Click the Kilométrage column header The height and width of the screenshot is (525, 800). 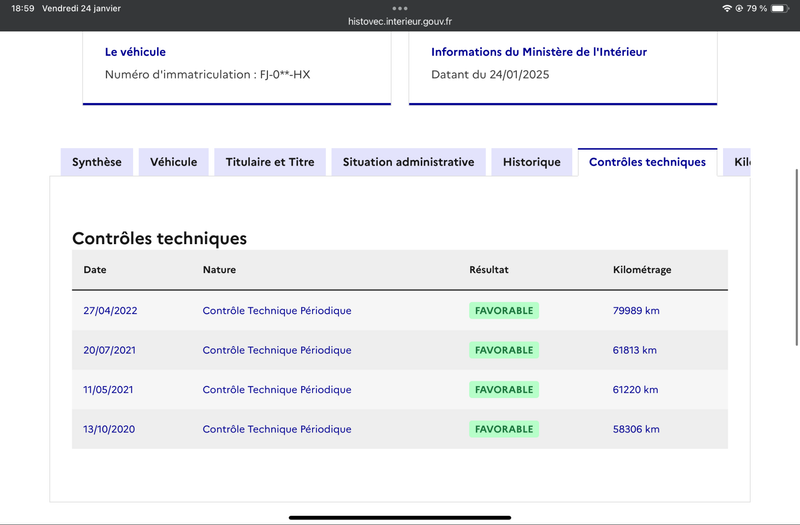point(642,270)
